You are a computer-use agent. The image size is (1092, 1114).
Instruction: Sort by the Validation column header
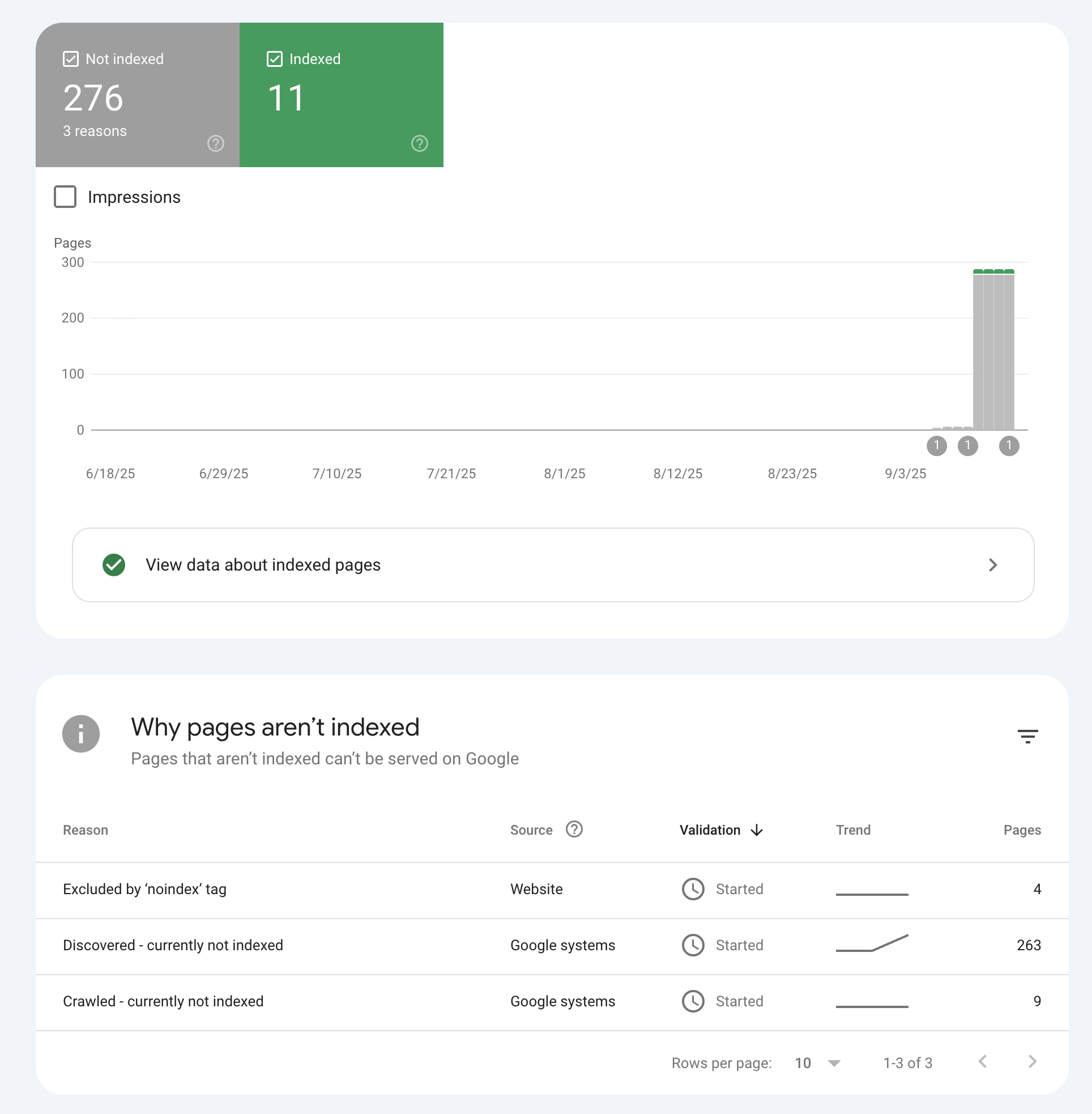point(710,830)
